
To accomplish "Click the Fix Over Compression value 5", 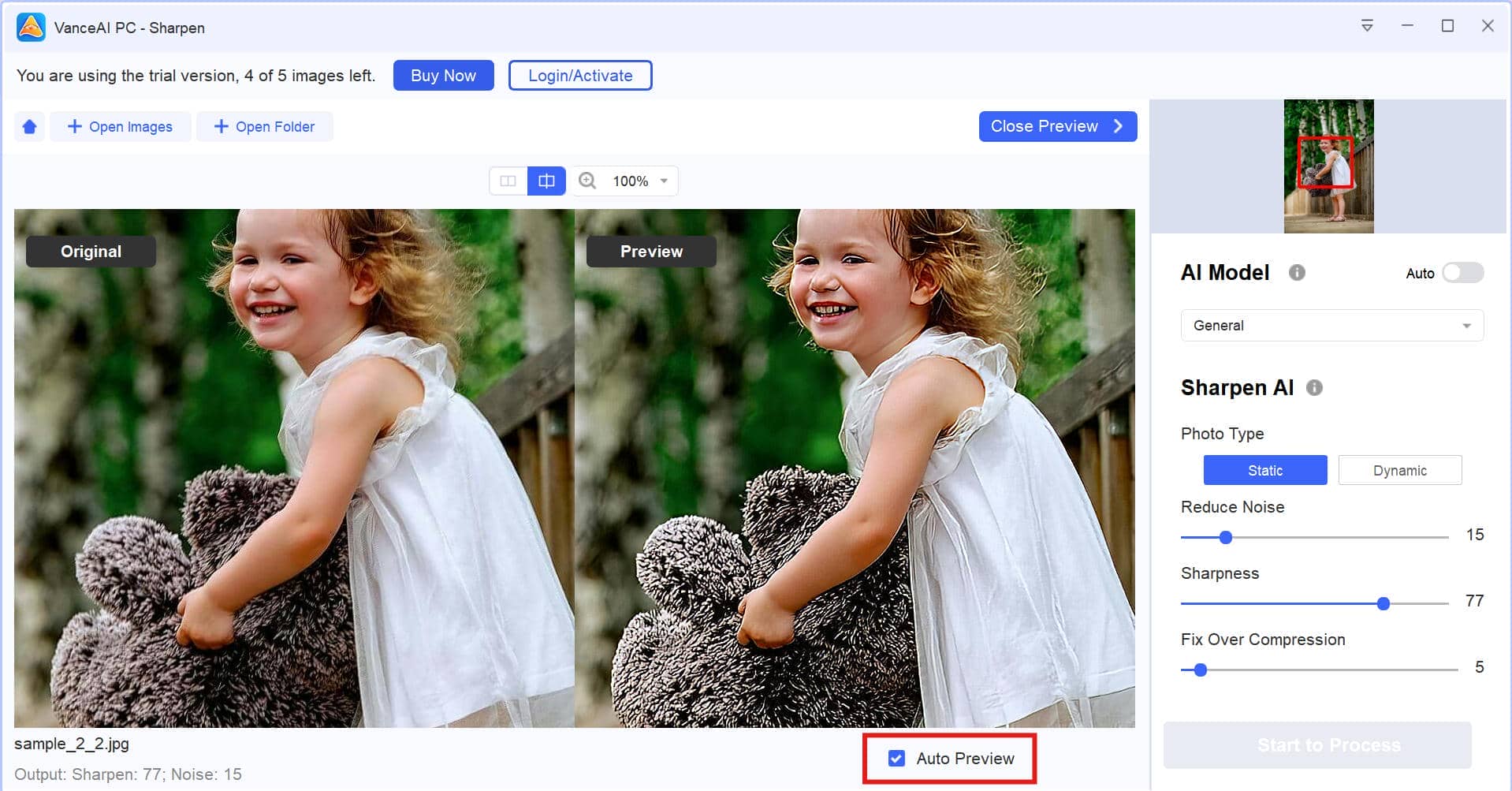I will [x=1479, y=667].
